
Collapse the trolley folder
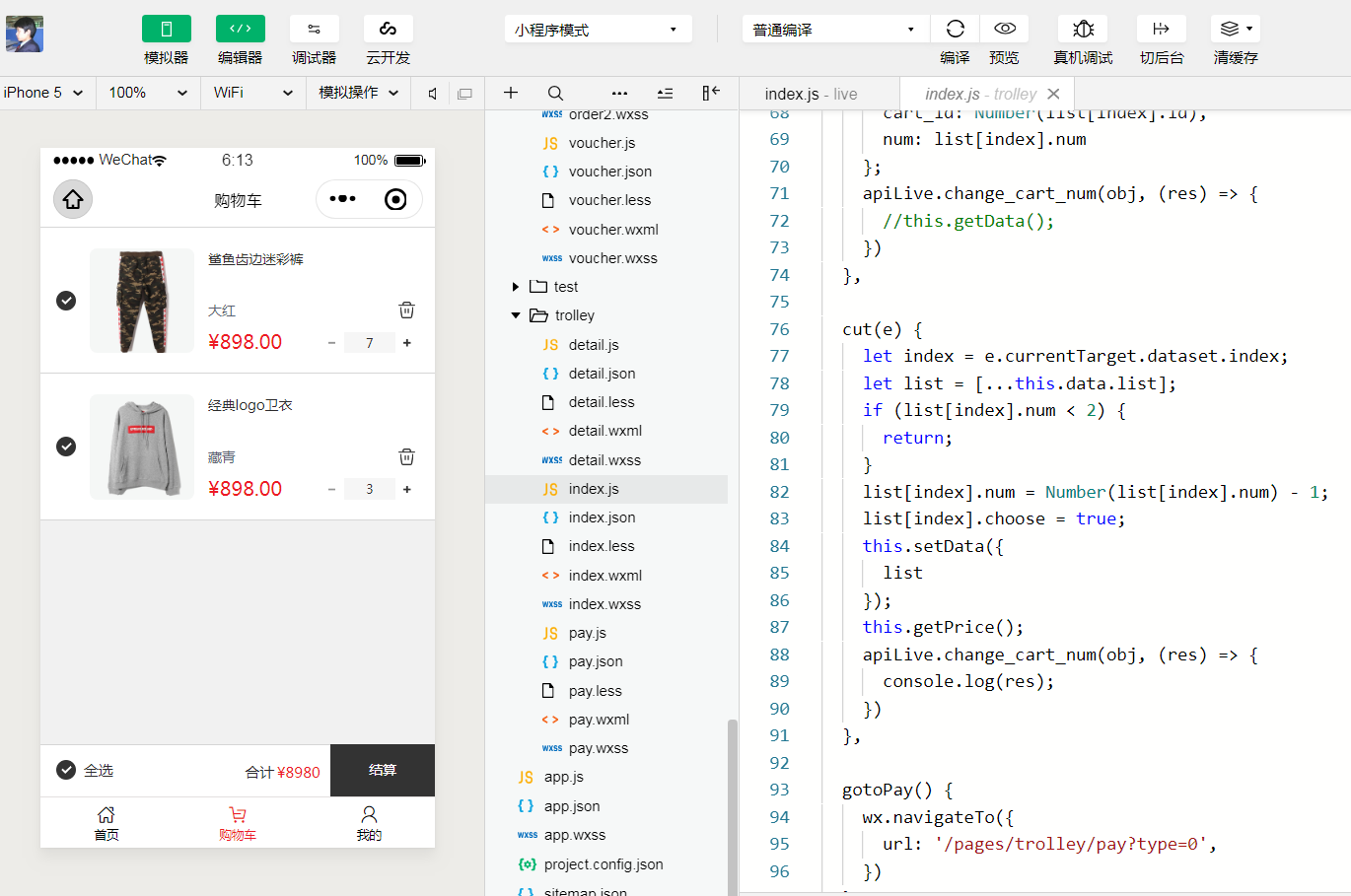516,315
